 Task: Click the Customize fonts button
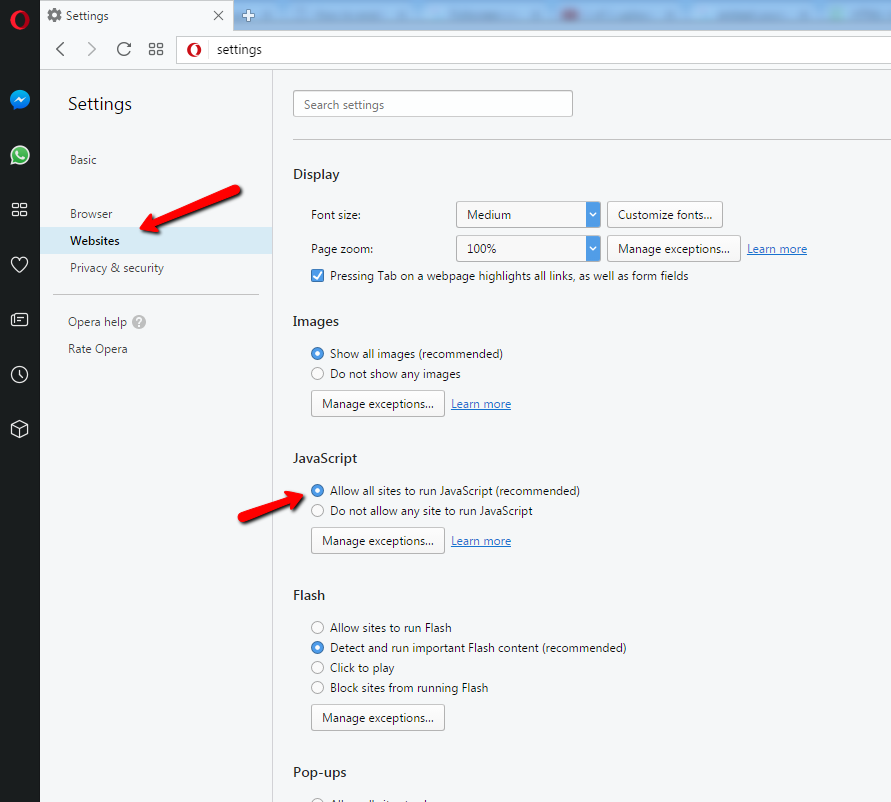[665, 215]
